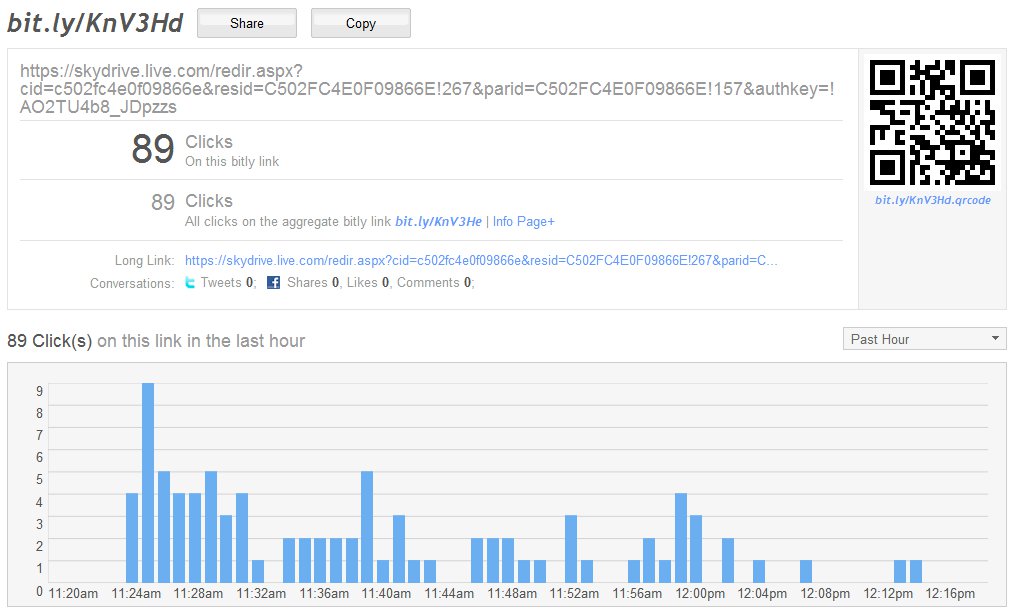1014x610 pixels.
Task: Click the 11:32am axis label
Action: [261, 593]
